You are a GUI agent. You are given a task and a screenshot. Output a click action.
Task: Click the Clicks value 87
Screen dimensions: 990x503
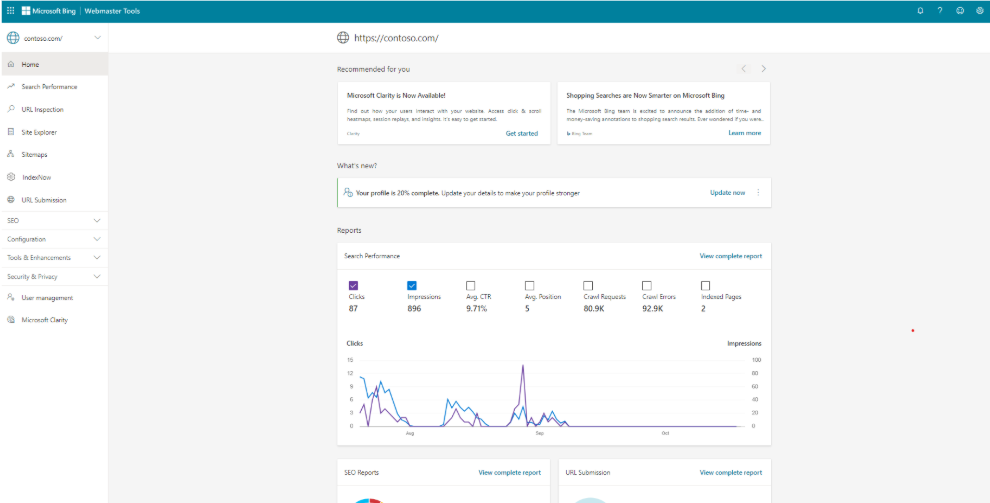tap(354, 309)
